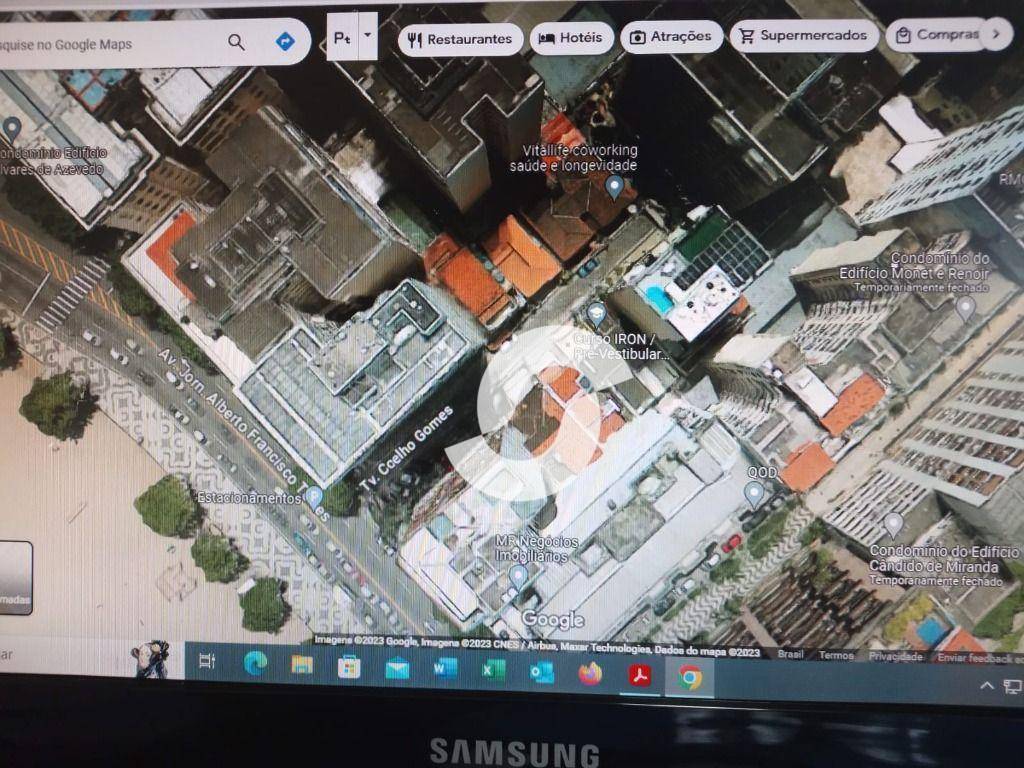The image size is (1024, 768).
Task: Switch to Chrome in taskbar
Action: [x=690, y=677]
